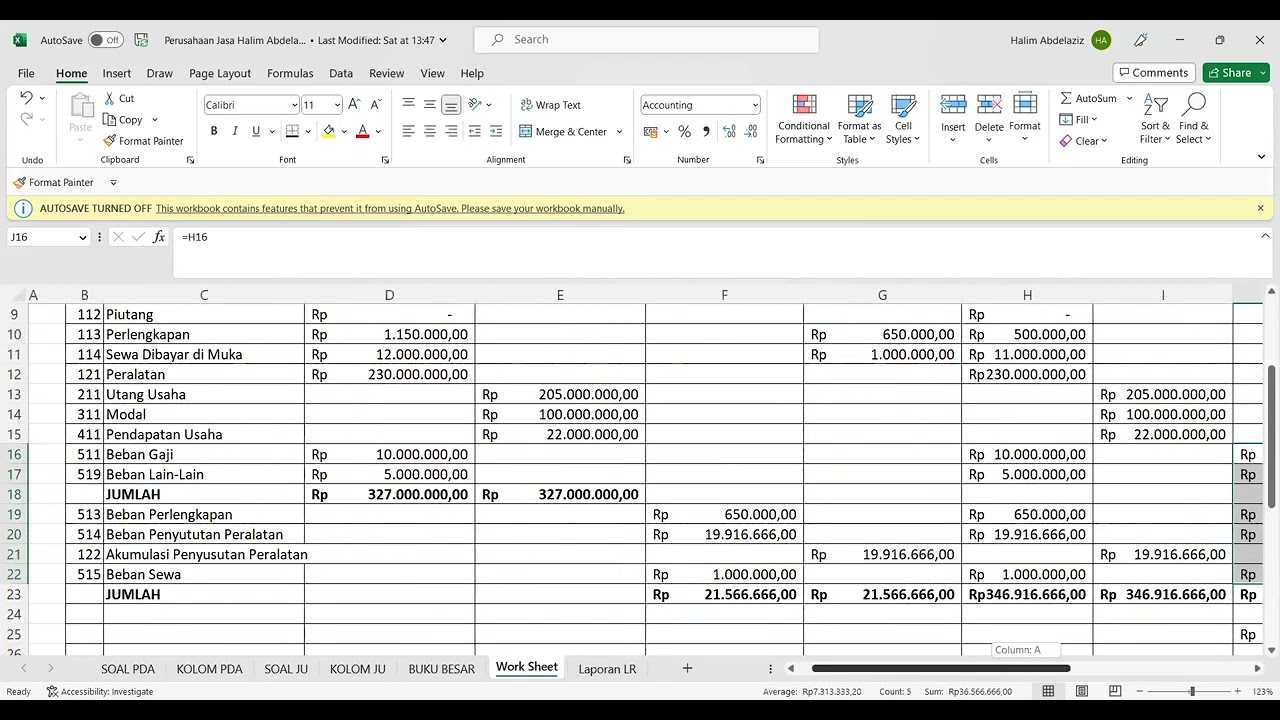
Task: Toggle Align Right button
Action: [451, 131]
